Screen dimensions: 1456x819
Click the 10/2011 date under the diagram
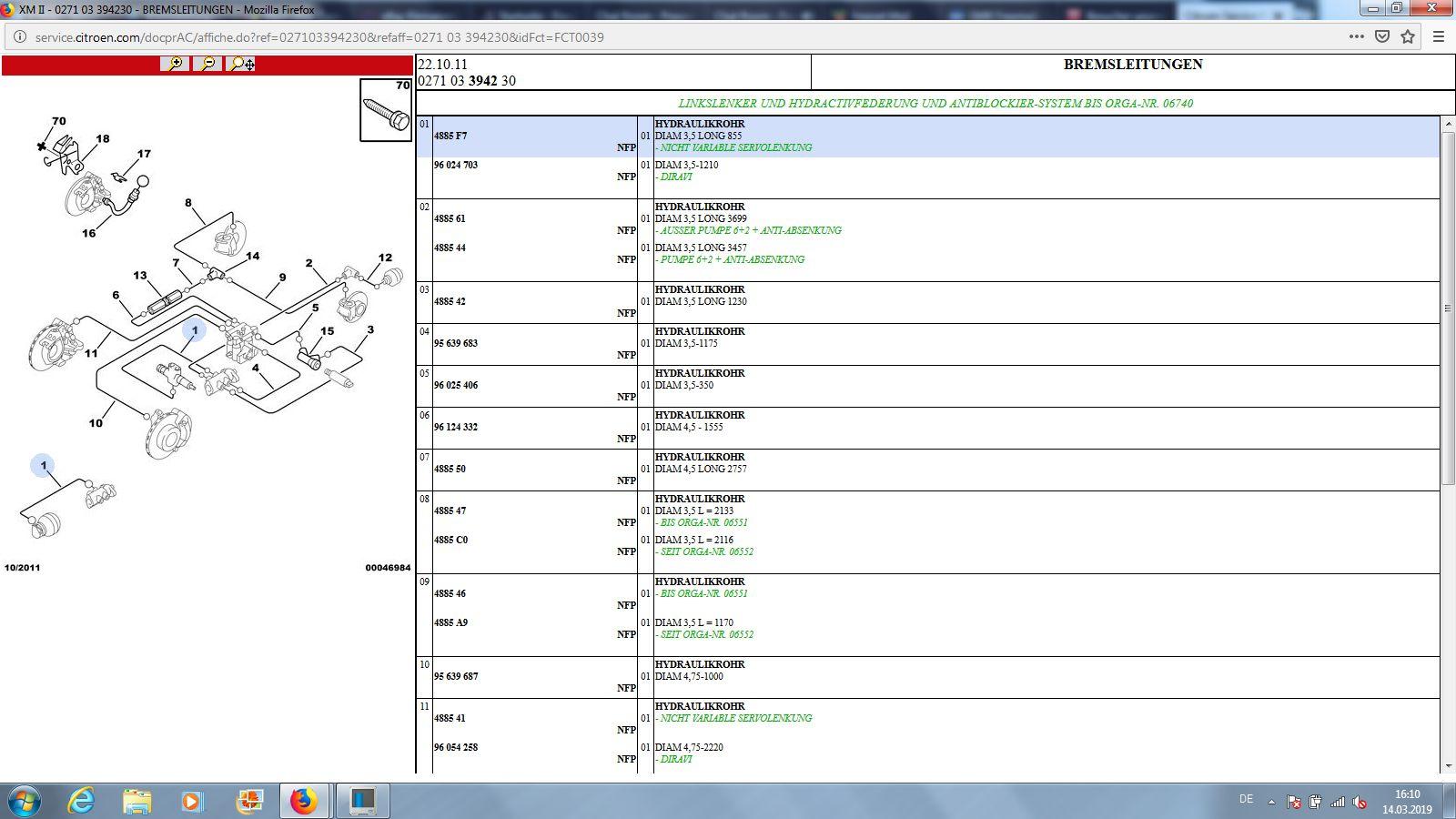[x=23, y=568]
